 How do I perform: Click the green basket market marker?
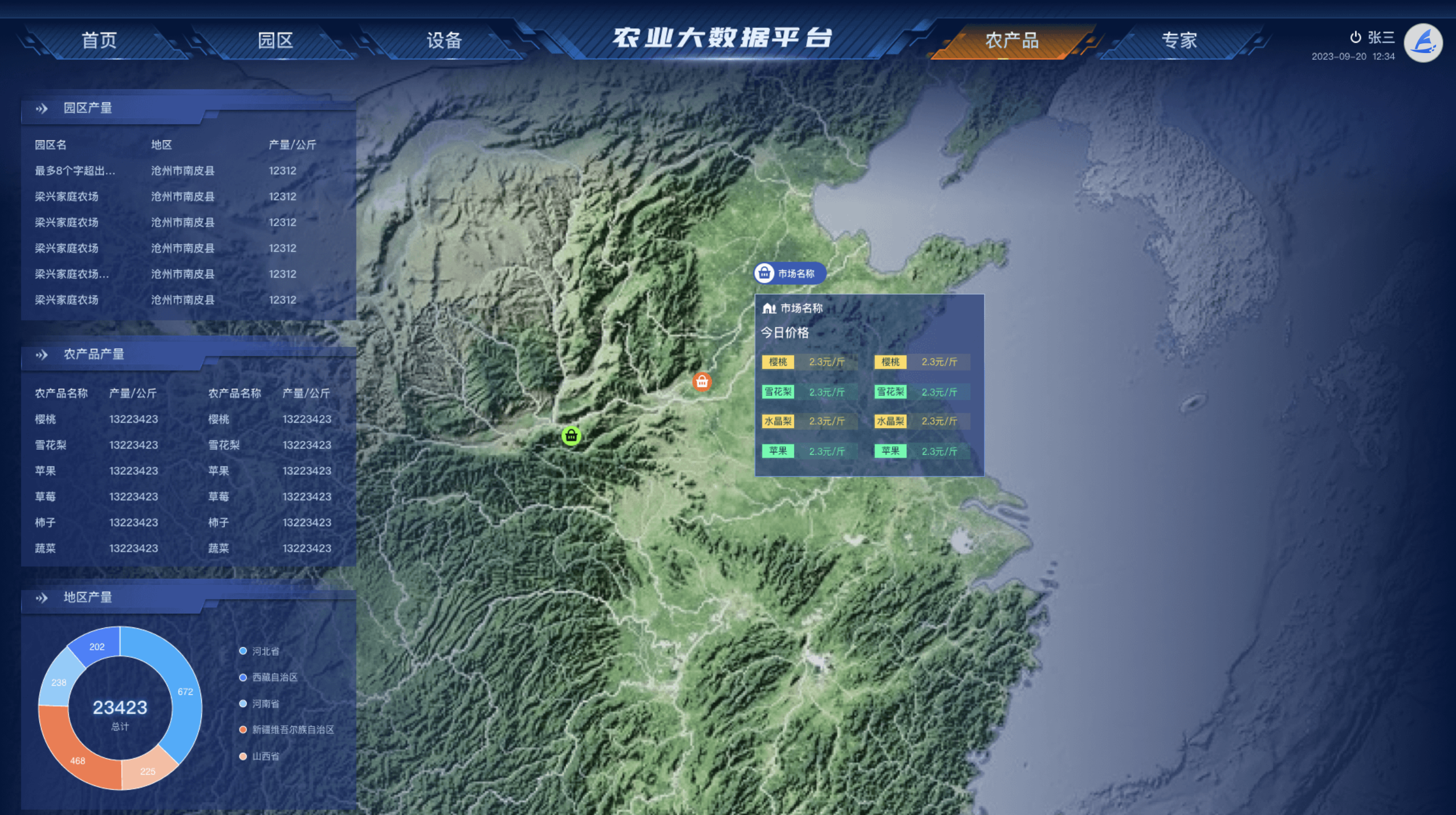571,436
